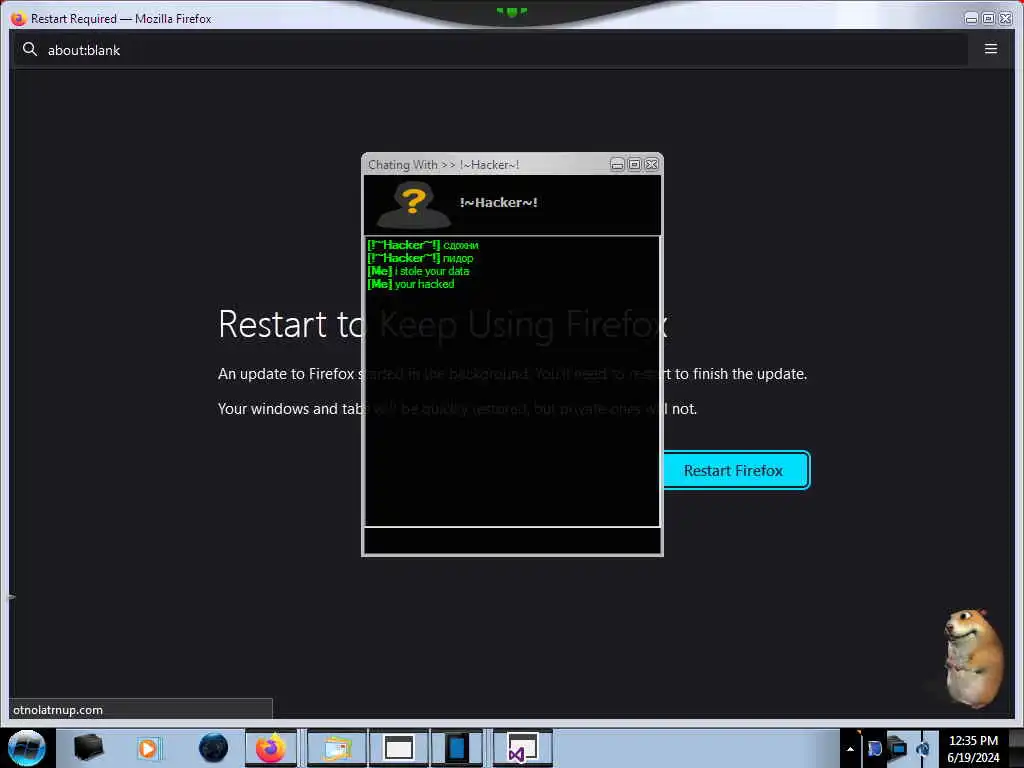Click the network tray icon
This screenshot has width=1024, height=768.
point(899,748)
